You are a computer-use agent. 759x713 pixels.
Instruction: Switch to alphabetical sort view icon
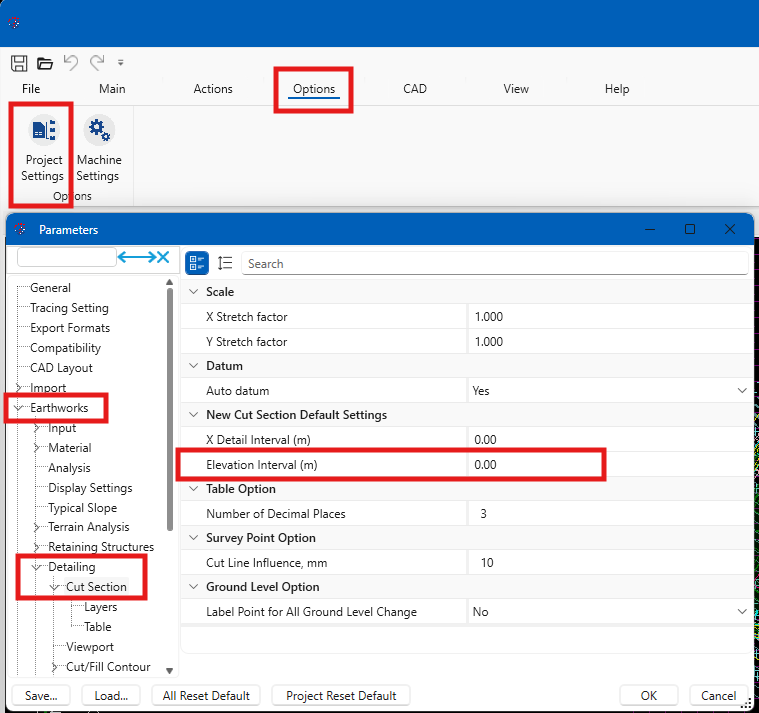[x=225, y=263]
